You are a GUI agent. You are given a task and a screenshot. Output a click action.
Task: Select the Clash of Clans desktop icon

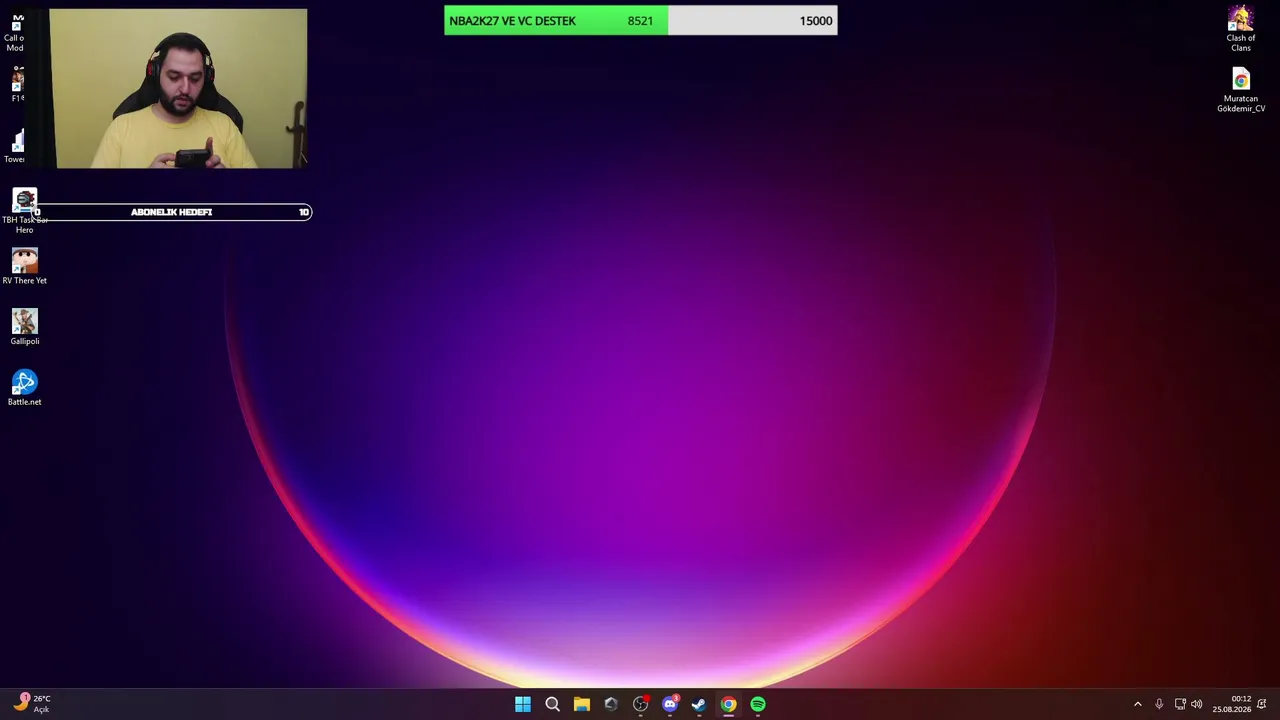coord(1241,29)
